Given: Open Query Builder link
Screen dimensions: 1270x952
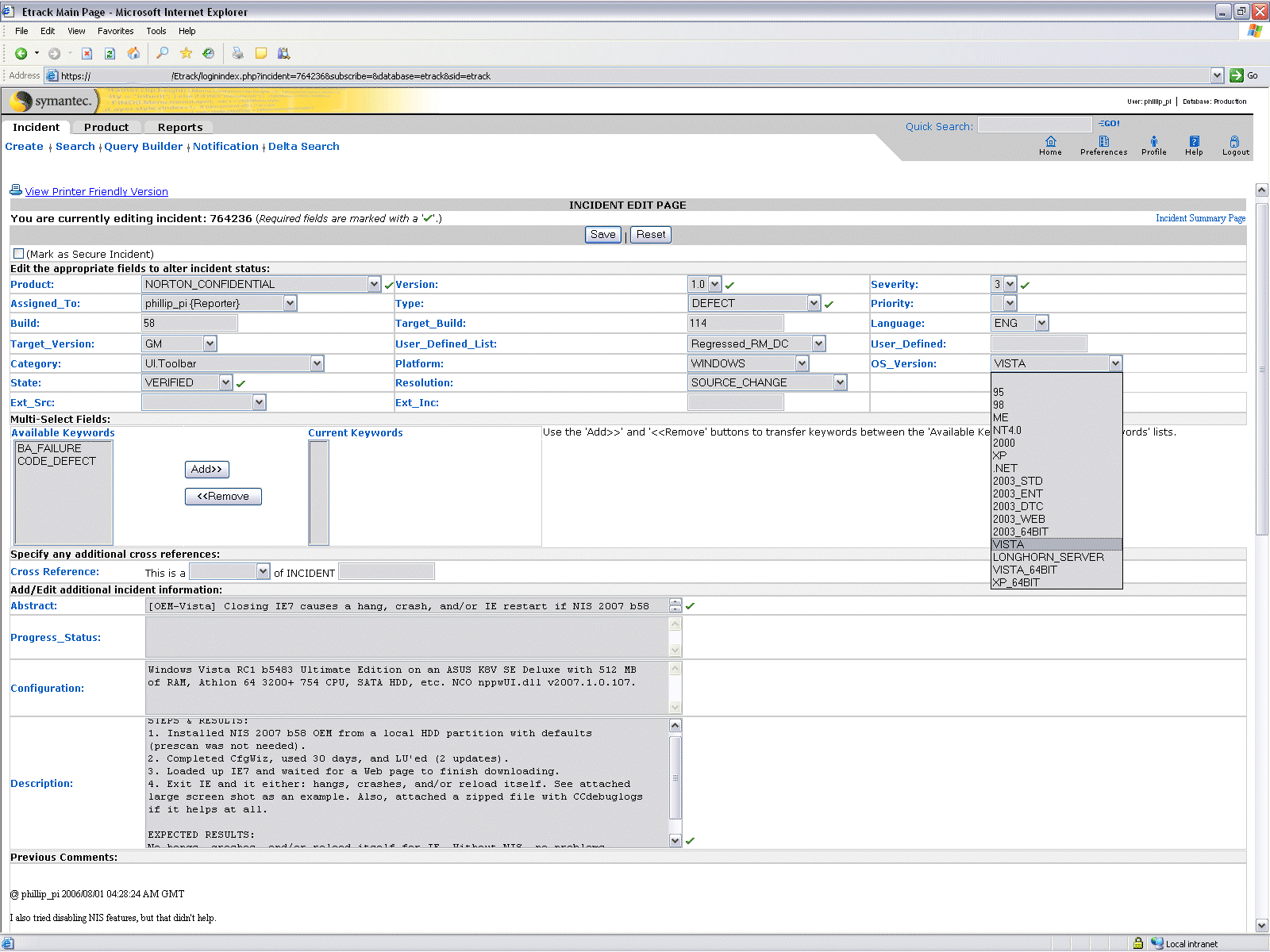Looking at the screenshot, I should tap(144, 146).
